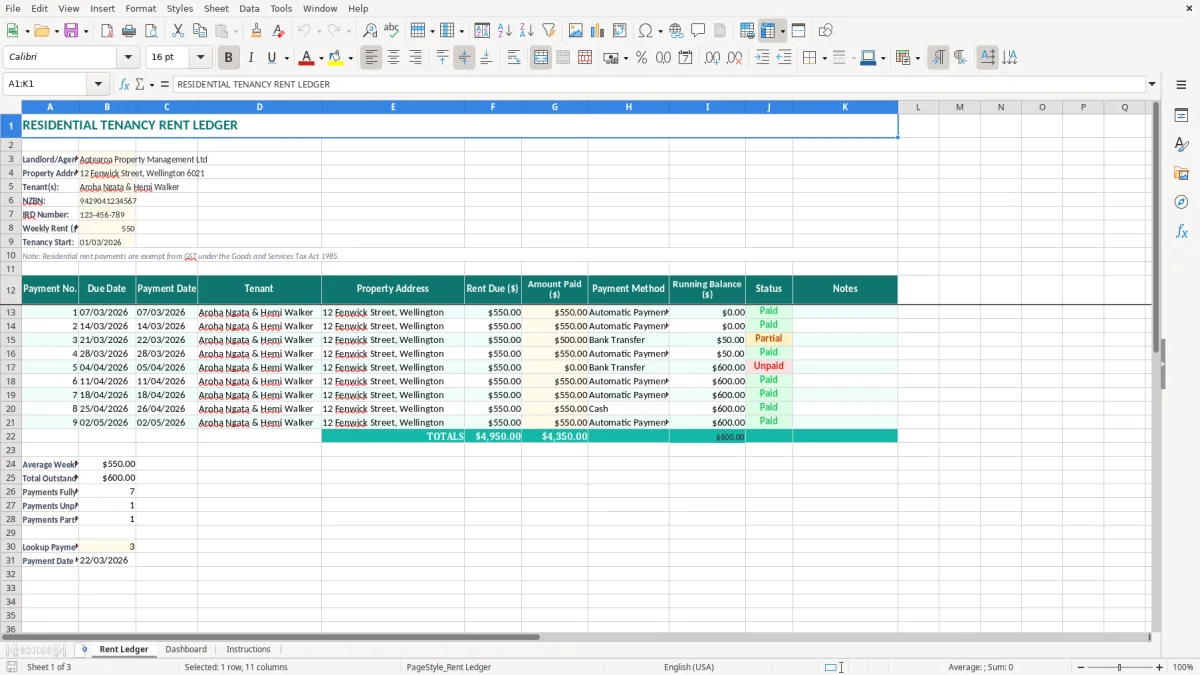Switch to the Instructions sheet tab
Screen dimensions: 1200x675
coord(248,649)
